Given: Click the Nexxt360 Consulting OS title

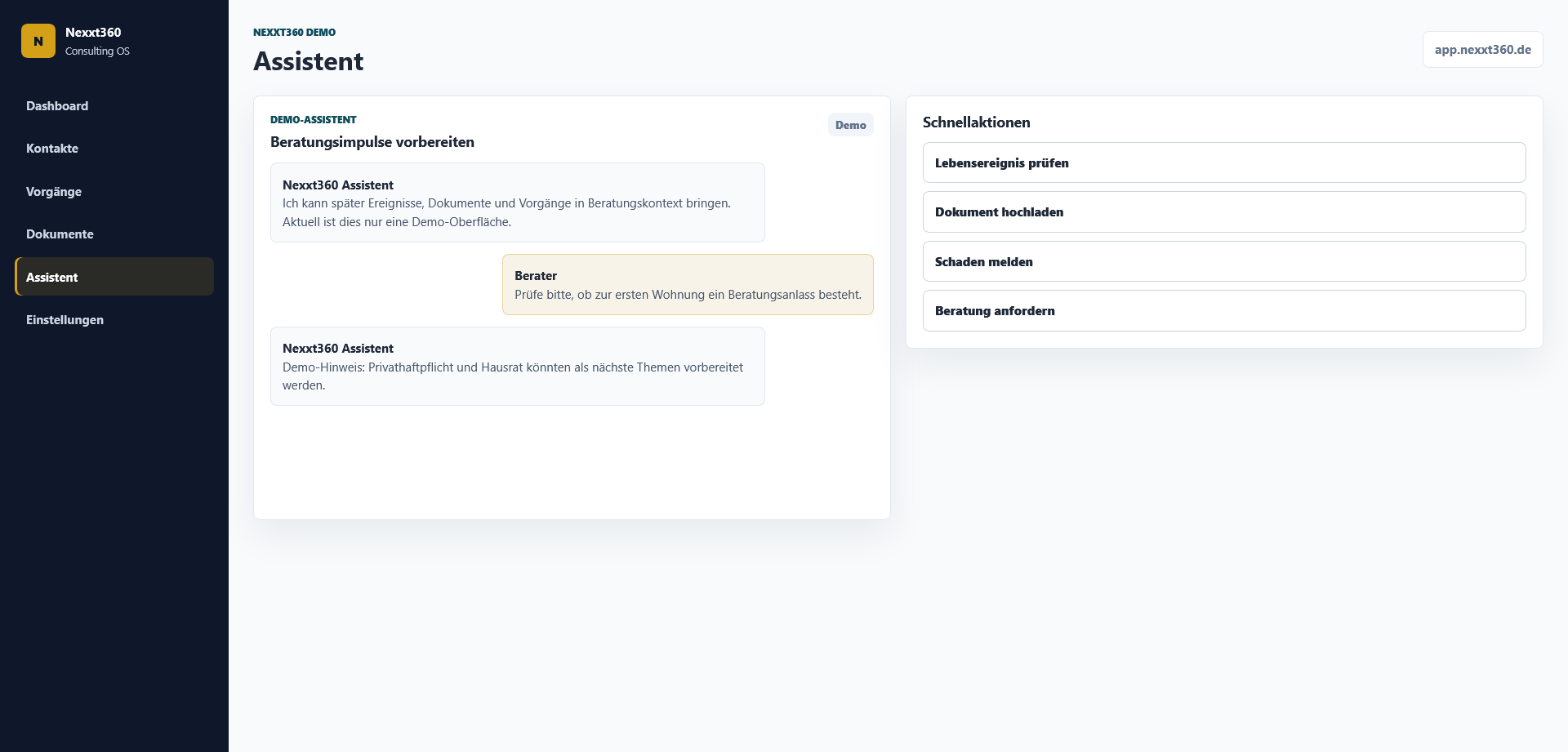Looking at the screenshot, I should point(97,41).
